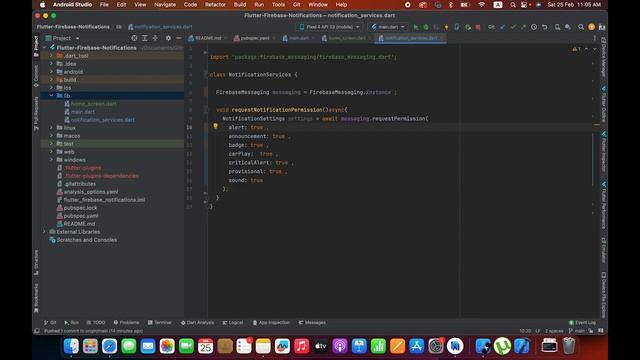Select opened file target icon in Project panel
This screenshot has width=640, height=360.
(x=134, y=38)
